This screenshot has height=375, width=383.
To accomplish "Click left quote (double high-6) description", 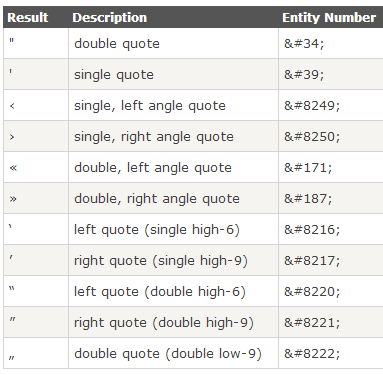I will (160, 292).
